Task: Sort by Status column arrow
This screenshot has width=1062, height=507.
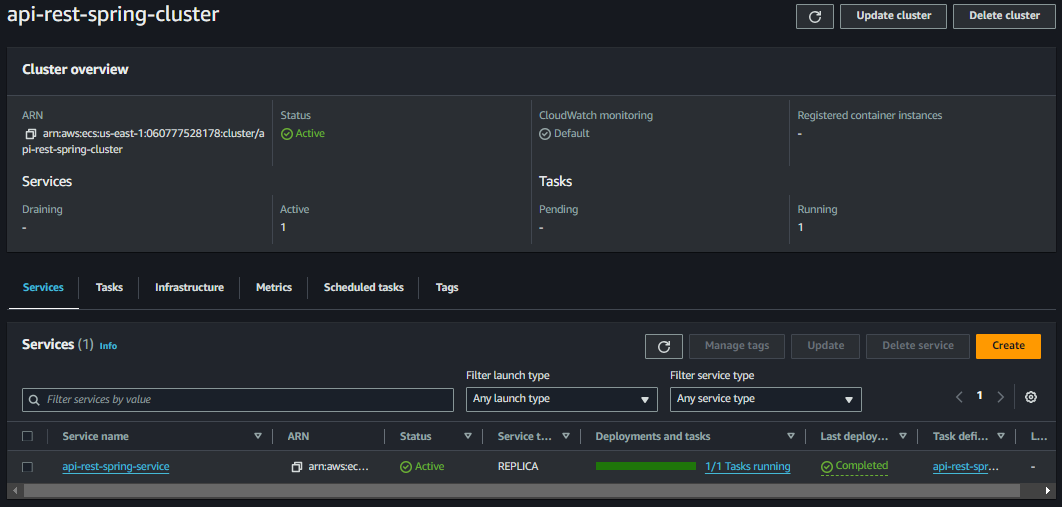Action: [x=467, y=437]
